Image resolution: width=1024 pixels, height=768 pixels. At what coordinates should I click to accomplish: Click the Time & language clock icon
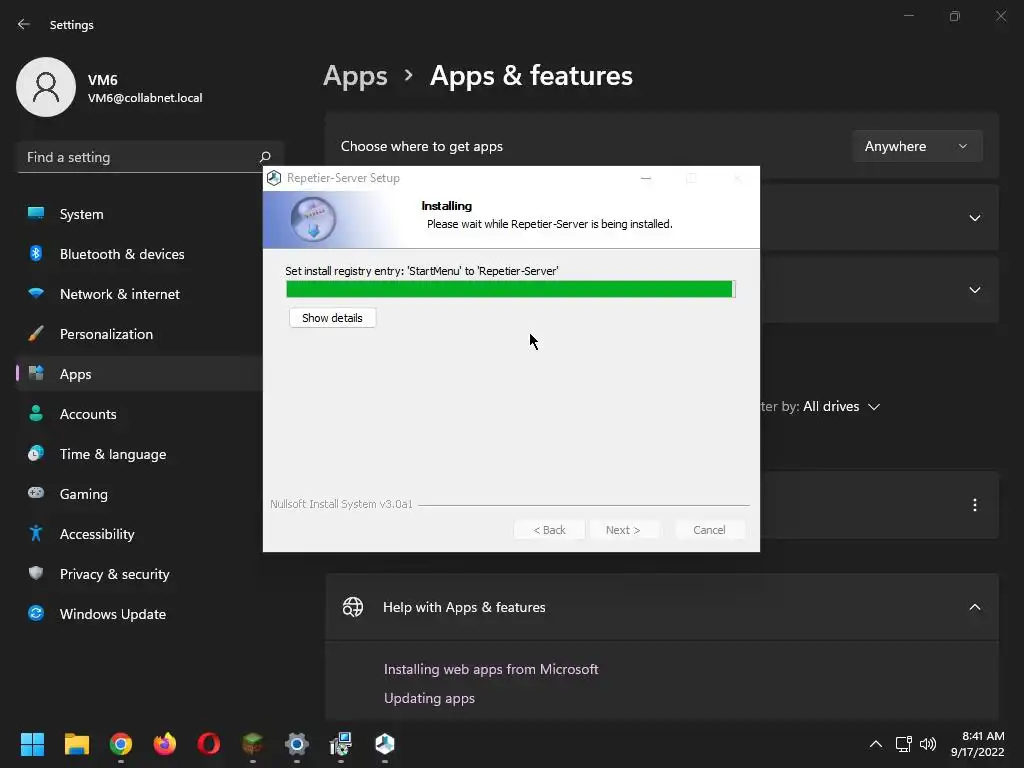36,453
